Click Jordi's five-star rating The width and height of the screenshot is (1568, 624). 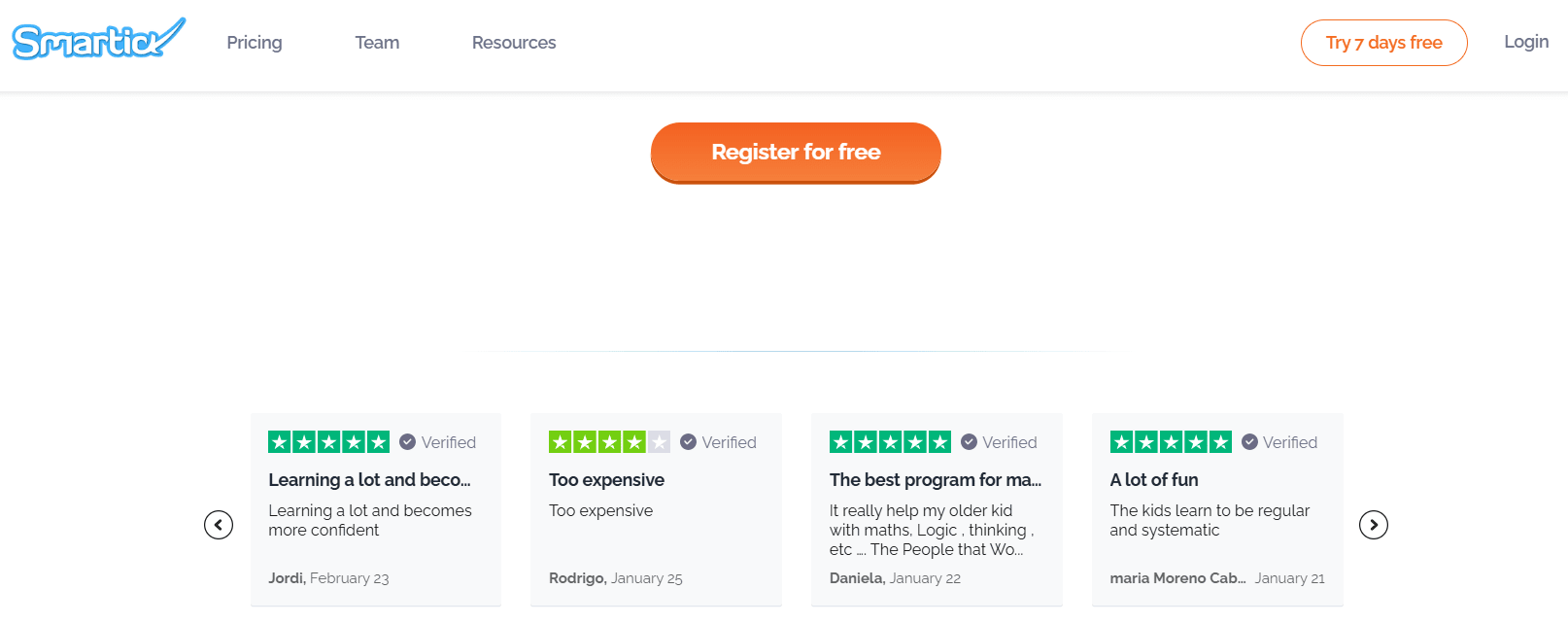[x=328, y=442]
